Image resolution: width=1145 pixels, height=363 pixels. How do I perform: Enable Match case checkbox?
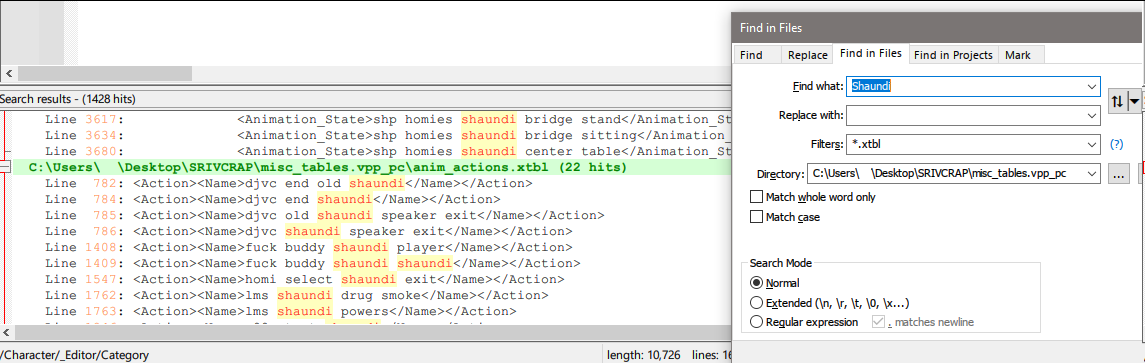(757, 217)
